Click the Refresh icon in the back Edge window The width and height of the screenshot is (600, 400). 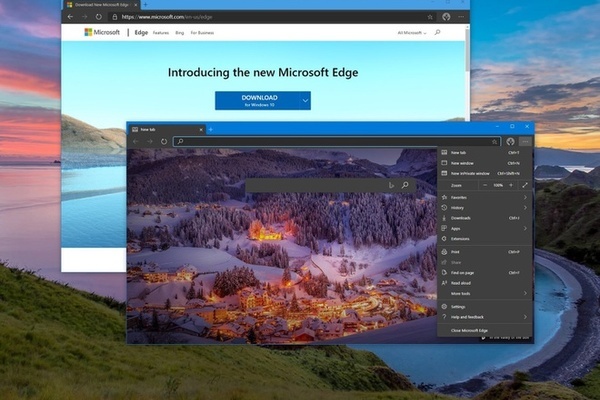pyautogui.click(x=99, y=17)
